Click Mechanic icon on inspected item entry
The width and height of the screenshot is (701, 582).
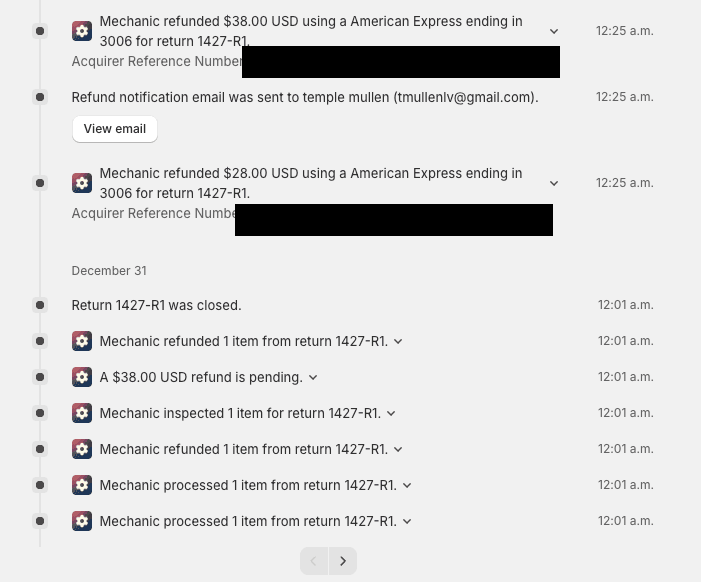tap(82, 413)
